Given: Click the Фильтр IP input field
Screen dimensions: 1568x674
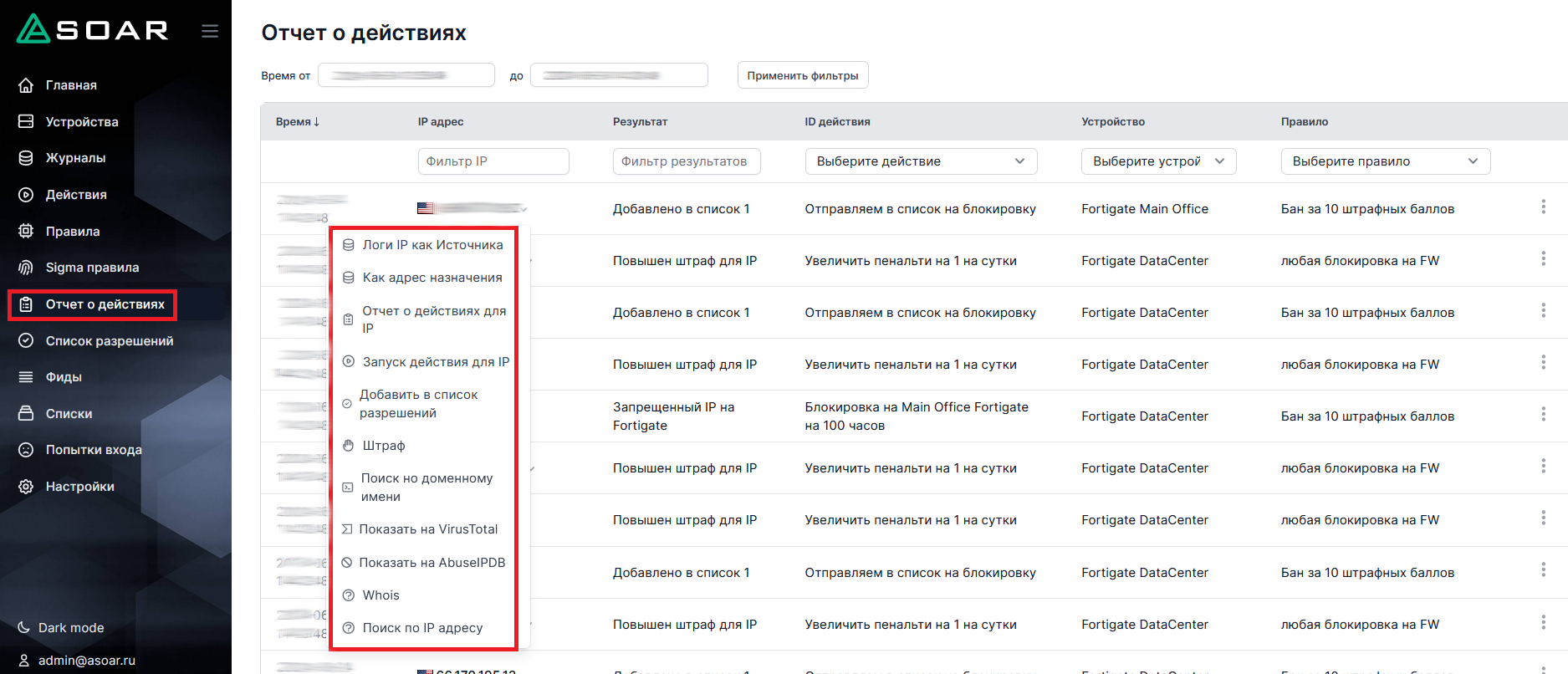Looking at the screenshot, I should tap(493, 161).
